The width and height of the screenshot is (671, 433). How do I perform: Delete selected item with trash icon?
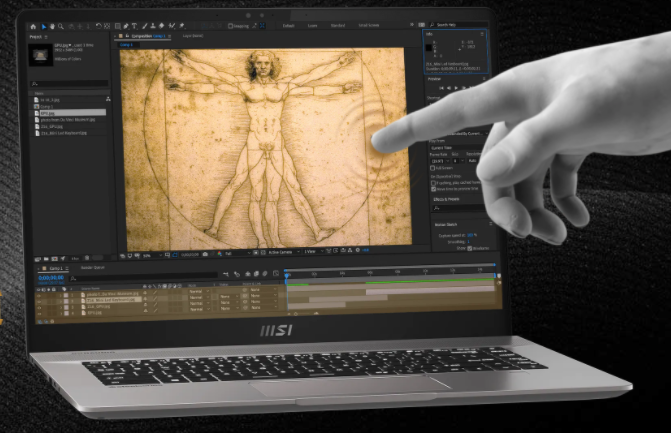coord(87,258)
